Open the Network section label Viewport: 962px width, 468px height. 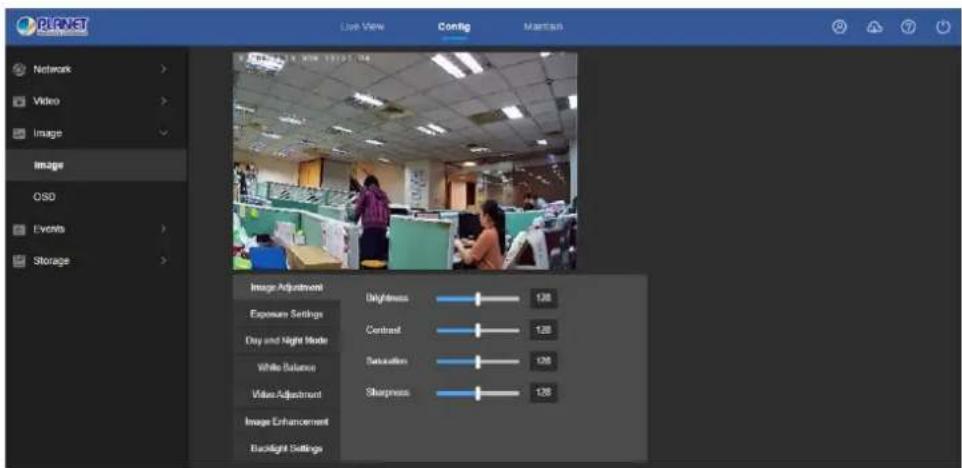pyautogui.click(x=52, y=69)
